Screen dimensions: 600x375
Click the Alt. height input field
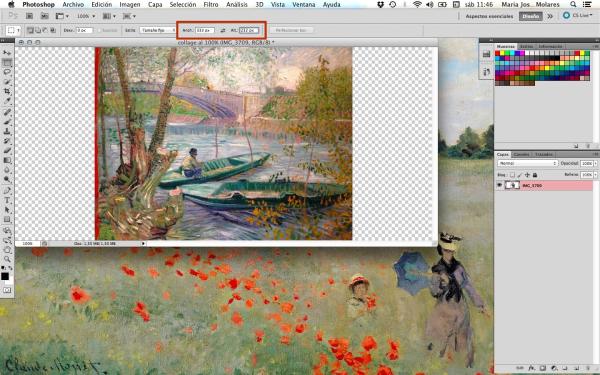coord(249,30)
